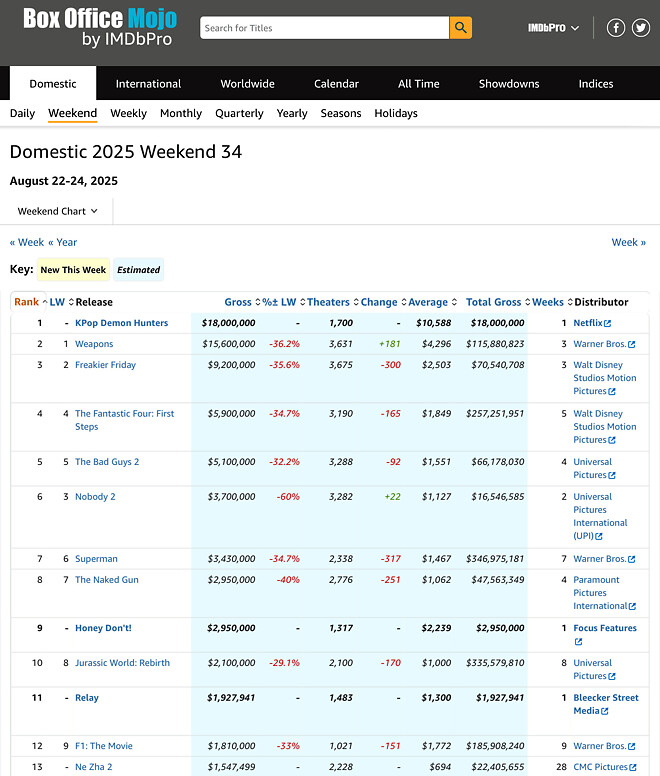Click the Box Office Mojo logo

pos(100,28)
